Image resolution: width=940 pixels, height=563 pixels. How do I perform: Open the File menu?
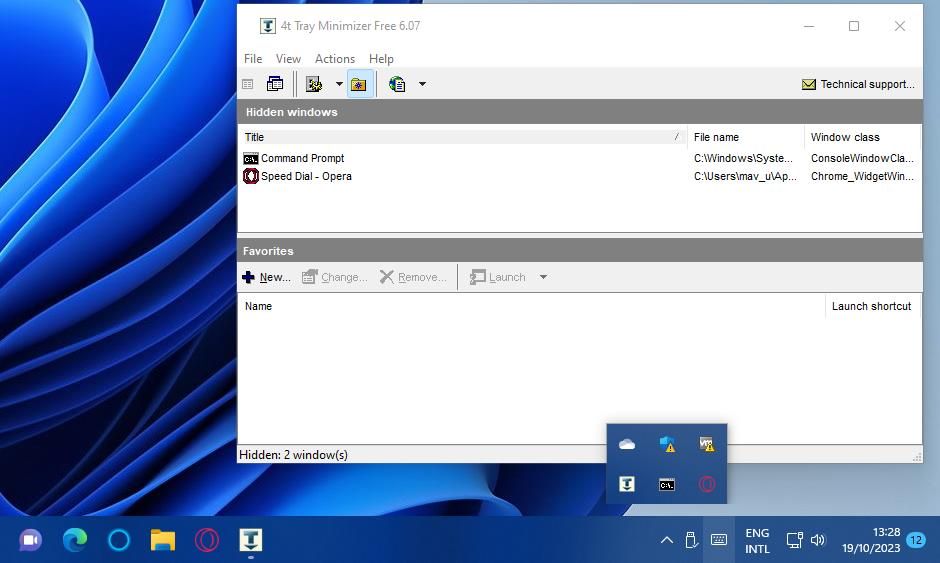coord(253,59)
